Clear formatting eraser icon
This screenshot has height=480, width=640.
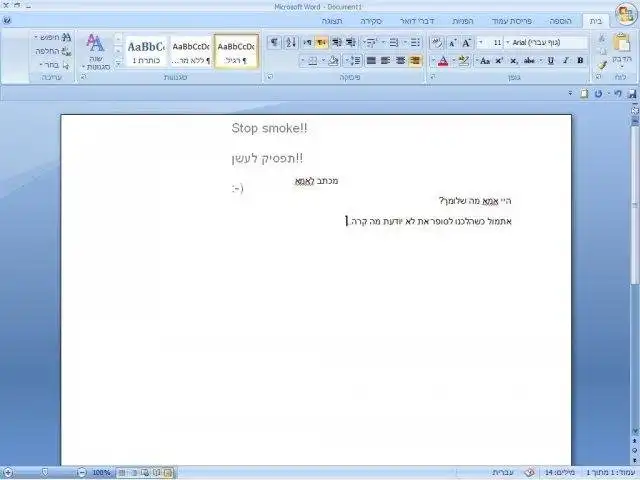point(436,42)
